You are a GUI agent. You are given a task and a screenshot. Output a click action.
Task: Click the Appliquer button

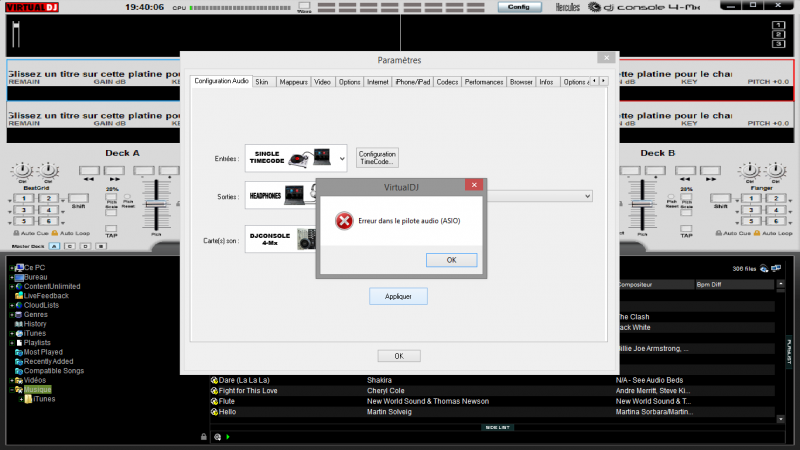tap(398, 296)
